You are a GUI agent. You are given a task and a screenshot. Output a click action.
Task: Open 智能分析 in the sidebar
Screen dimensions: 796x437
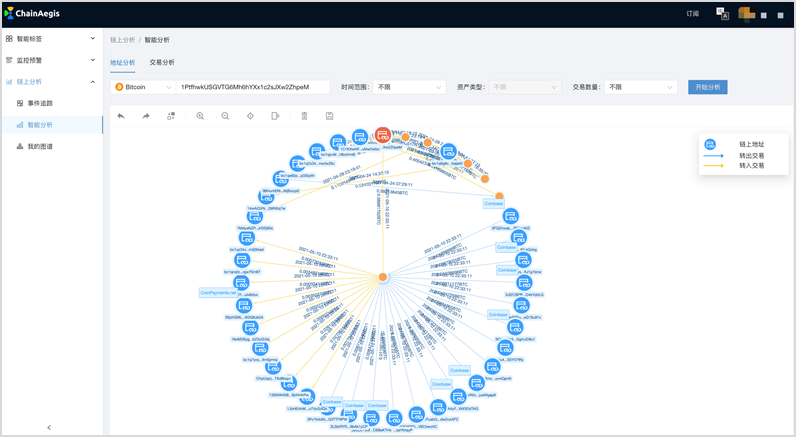[52, 125]
